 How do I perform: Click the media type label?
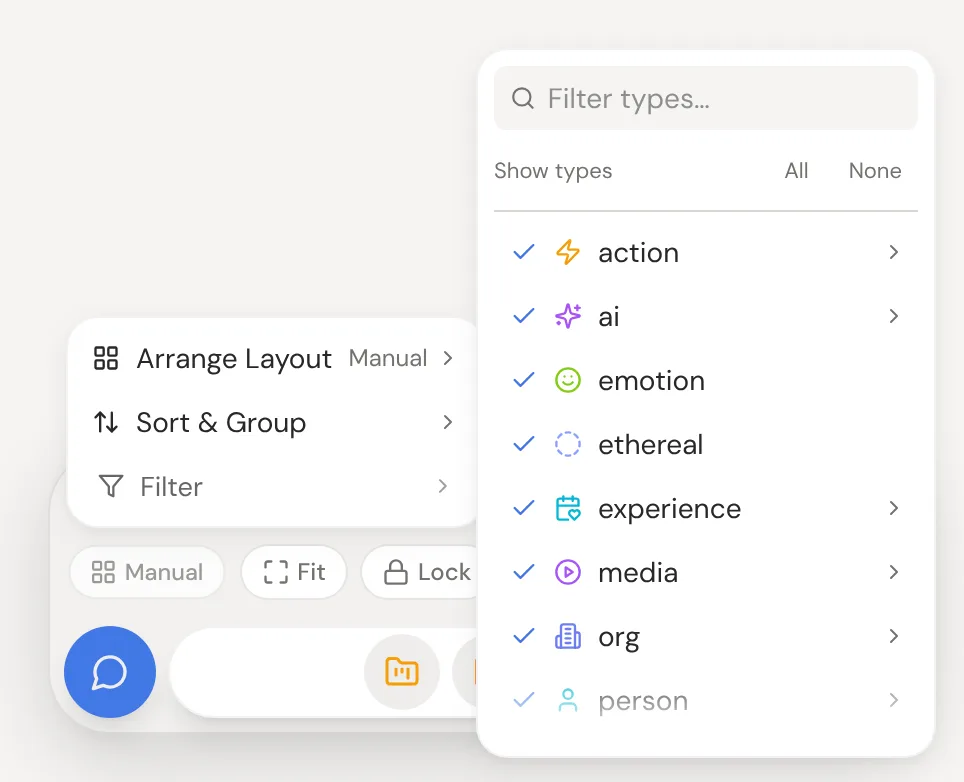tap(638, 572)
